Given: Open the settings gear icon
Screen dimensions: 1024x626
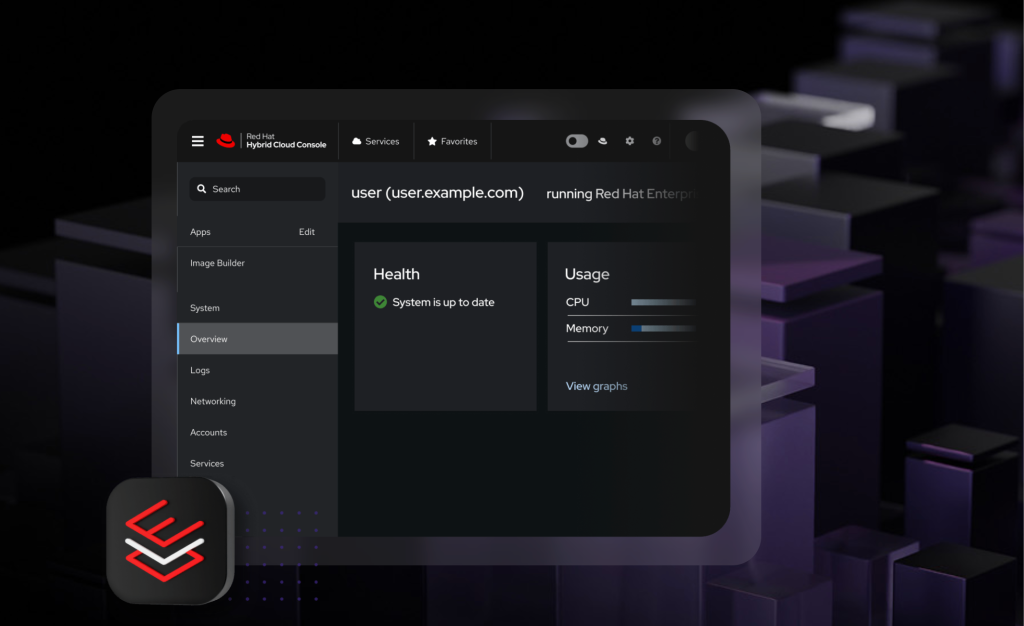Looking at the screenshot, I should click(x=630, y=141).
